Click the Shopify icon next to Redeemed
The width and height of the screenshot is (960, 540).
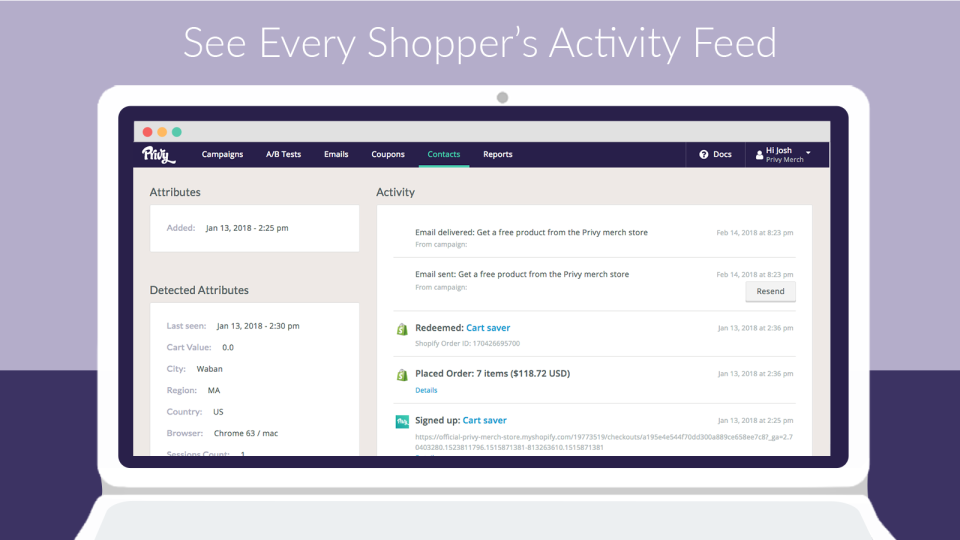click(x=402, y=329)
